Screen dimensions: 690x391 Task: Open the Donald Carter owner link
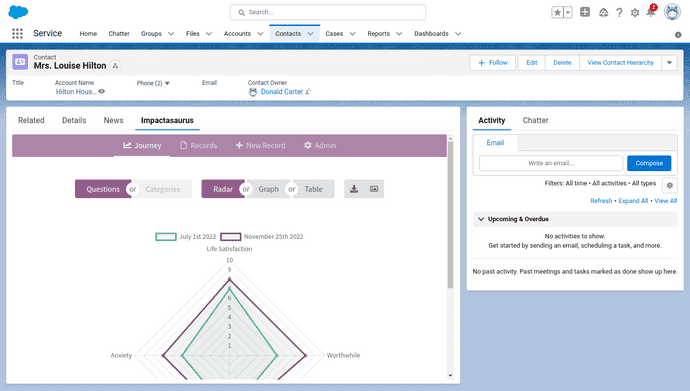[282, 92]
